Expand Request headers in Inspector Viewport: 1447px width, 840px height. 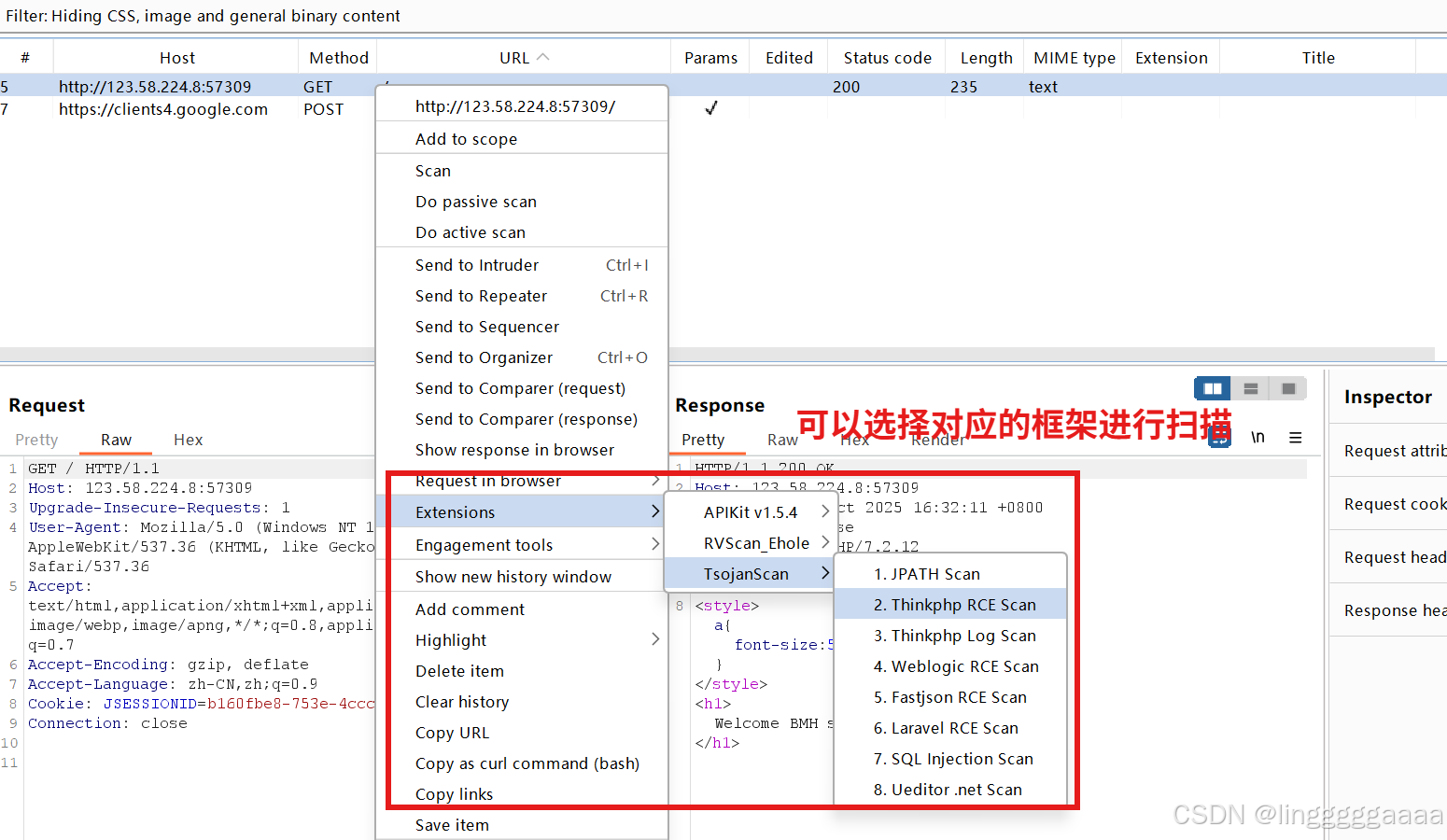[1389, 557]
